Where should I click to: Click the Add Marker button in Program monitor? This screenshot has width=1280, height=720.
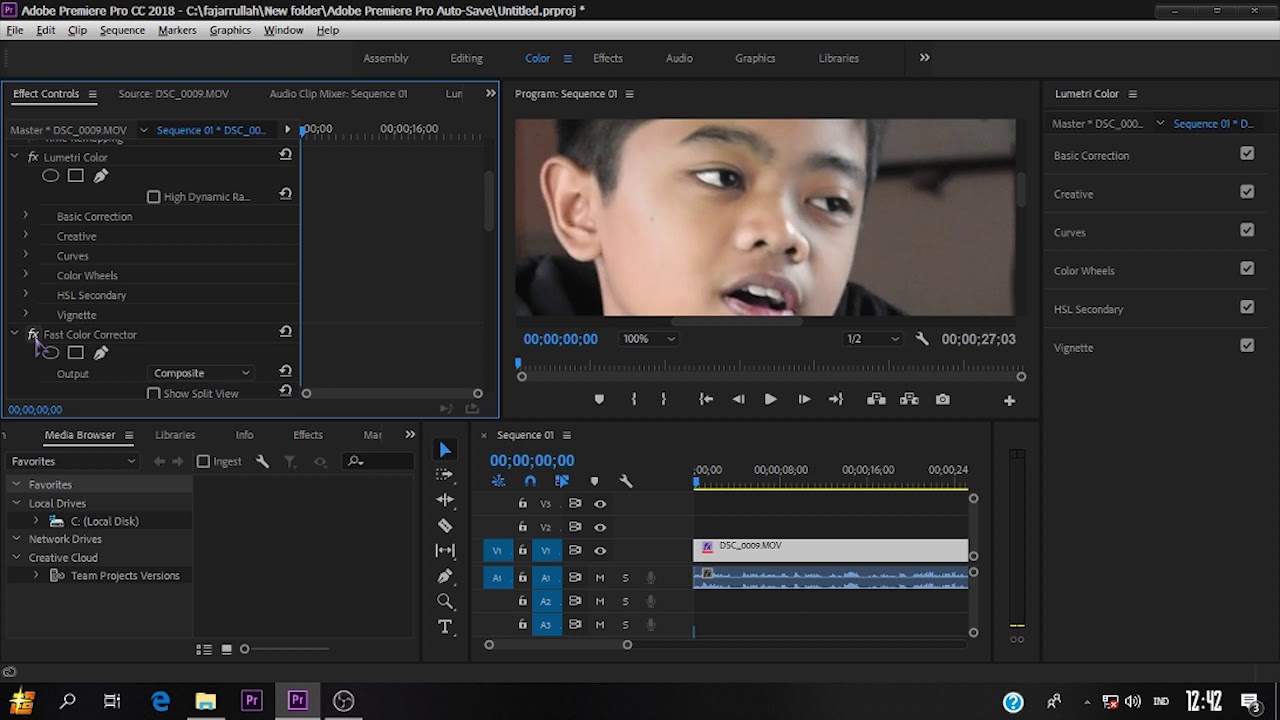599,399
